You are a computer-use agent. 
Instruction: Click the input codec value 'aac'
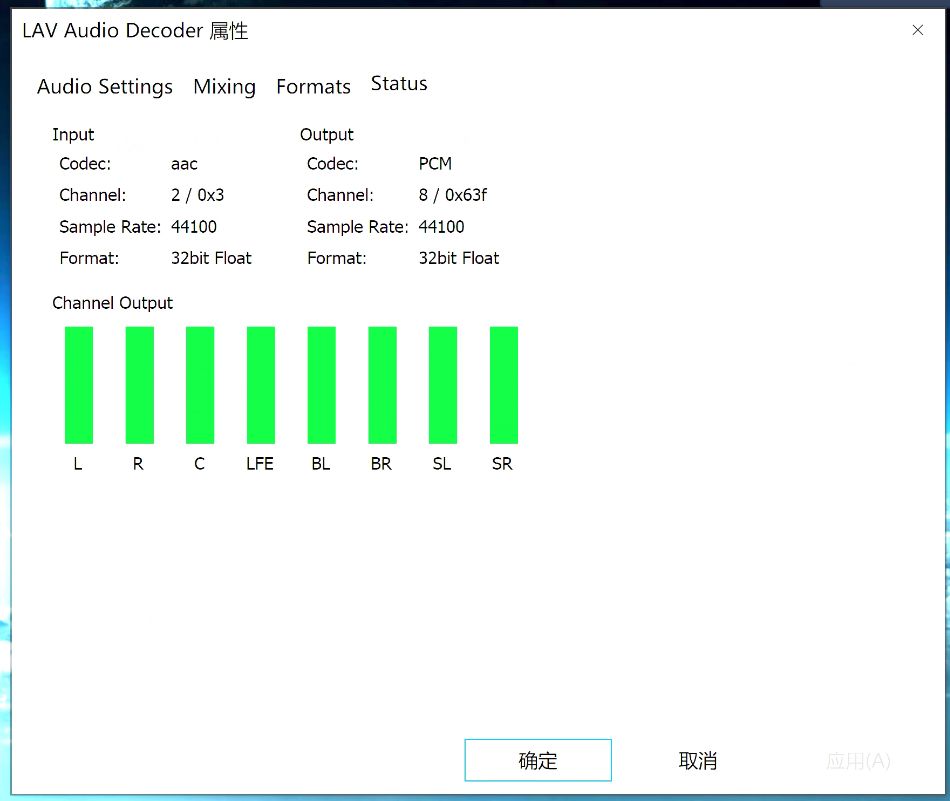184,164
